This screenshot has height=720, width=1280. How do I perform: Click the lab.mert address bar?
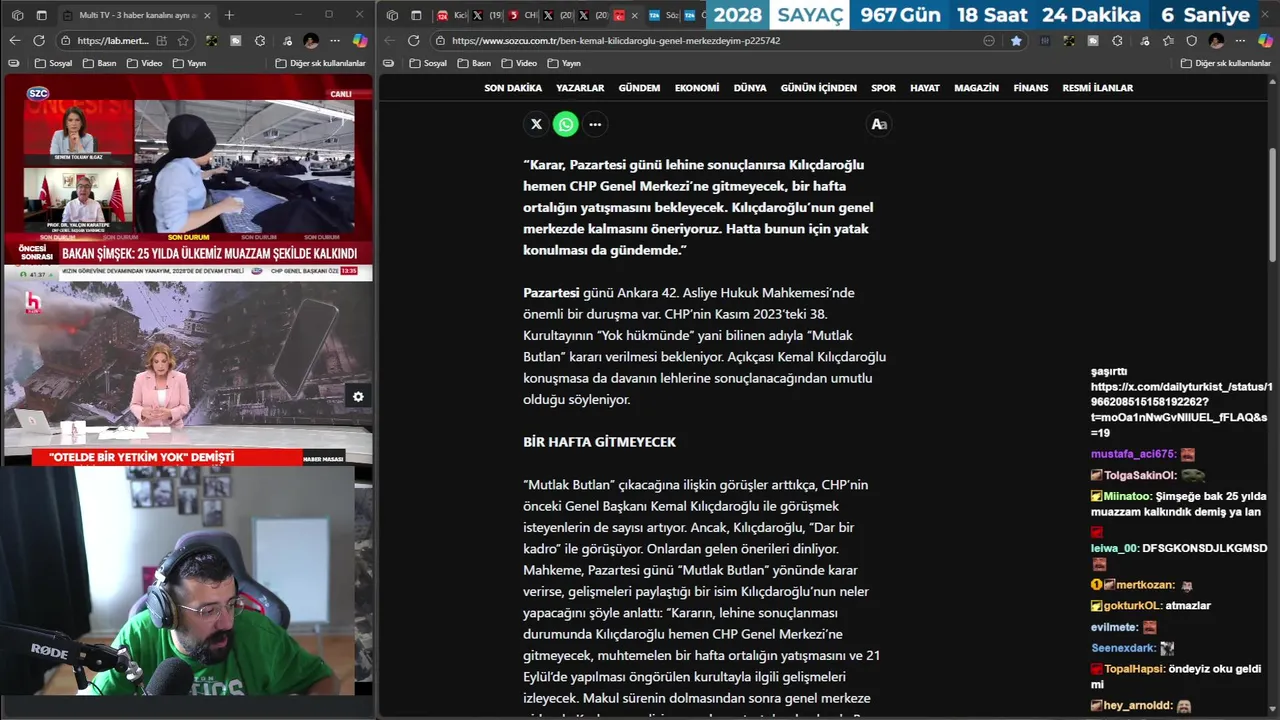[112, 41]
